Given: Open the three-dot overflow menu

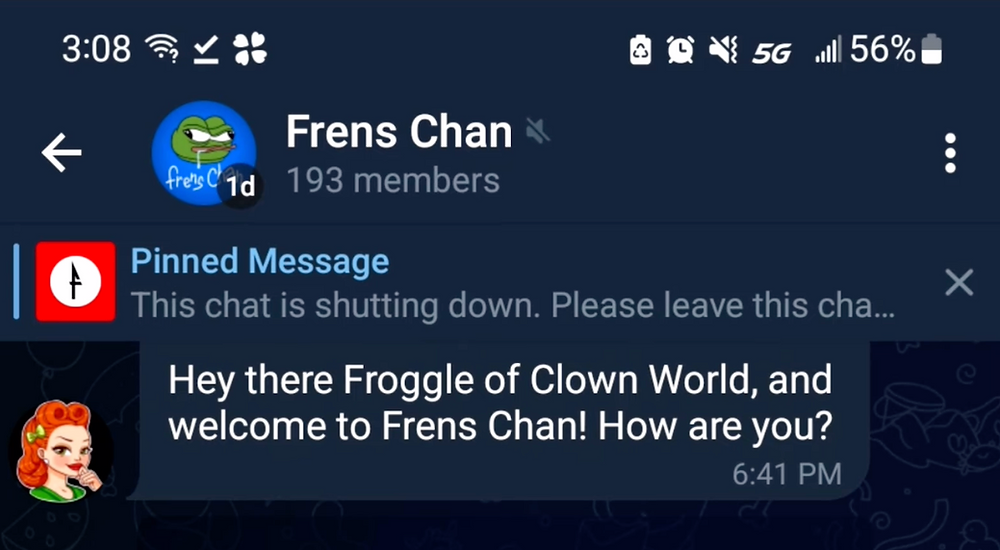Looking at the screenshot, I should (x=950, y=153).
